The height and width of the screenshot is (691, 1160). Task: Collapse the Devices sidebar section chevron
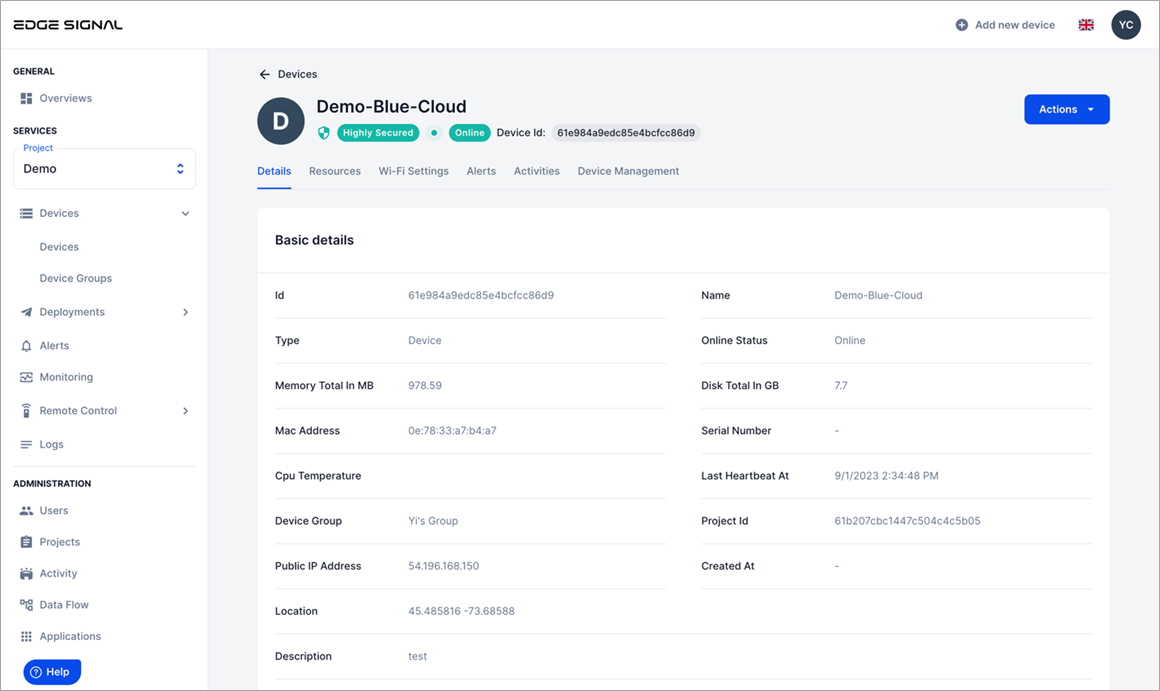click(186, 213)
